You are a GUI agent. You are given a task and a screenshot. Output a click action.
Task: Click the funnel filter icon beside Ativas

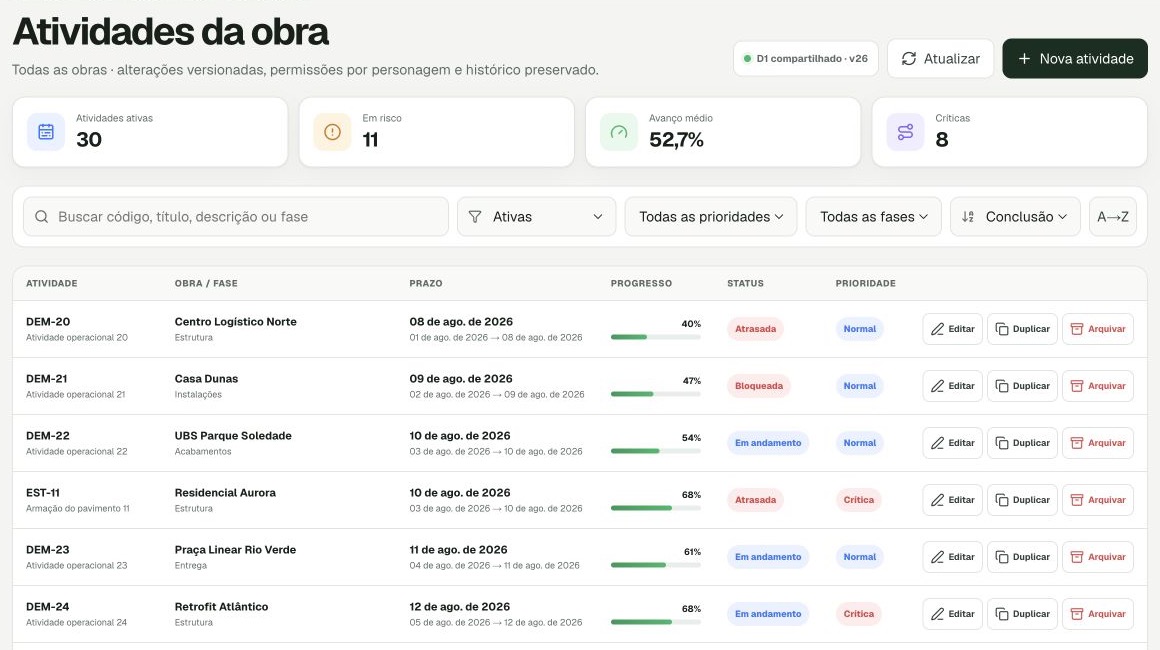pos(475,217)
